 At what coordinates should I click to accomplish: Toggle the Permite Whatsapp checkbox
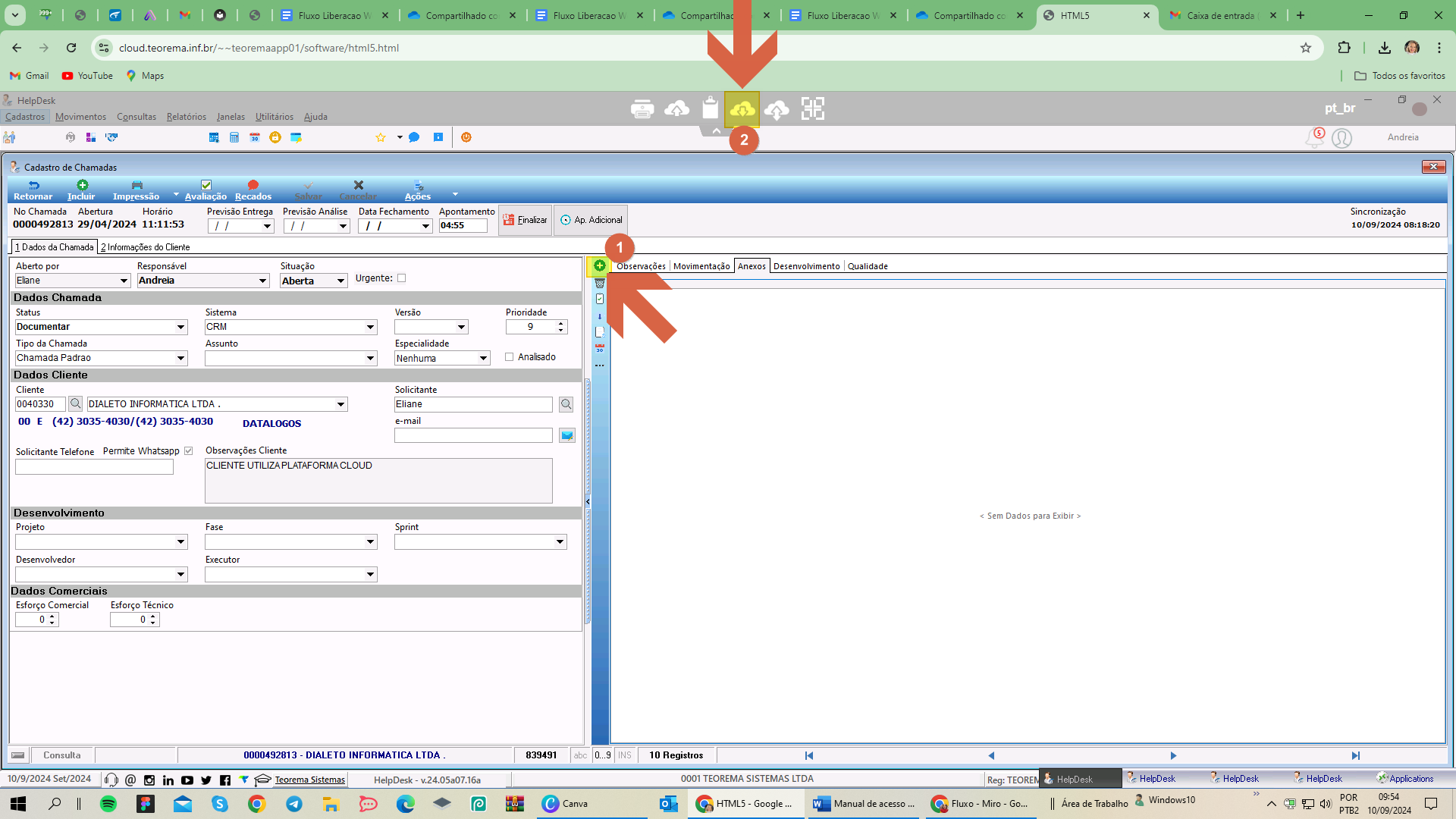188,451
